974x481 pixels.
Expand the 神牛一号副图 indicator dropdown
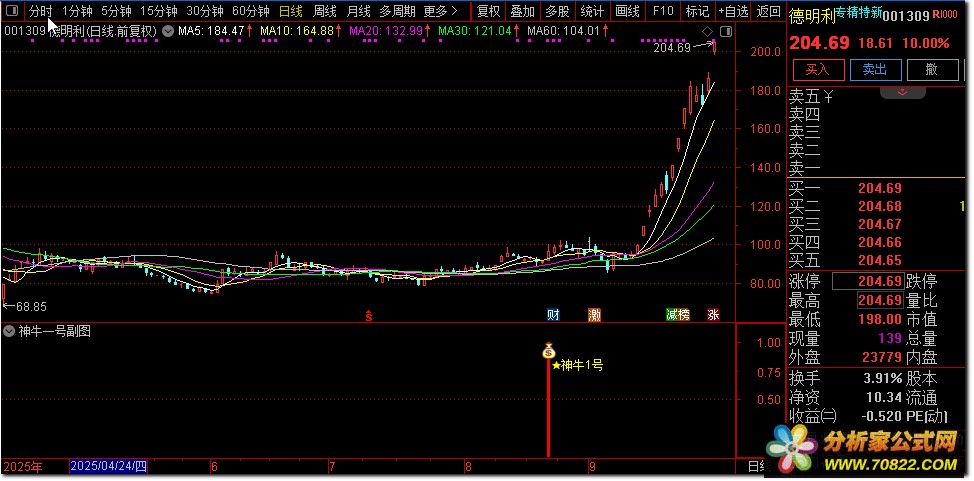9,331
